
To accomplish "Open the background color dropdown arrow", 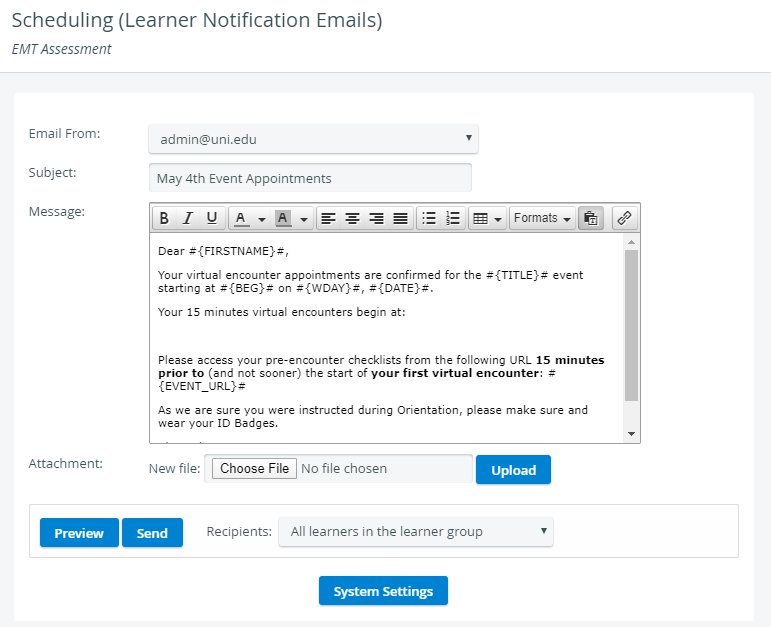I will click(304, 219).
